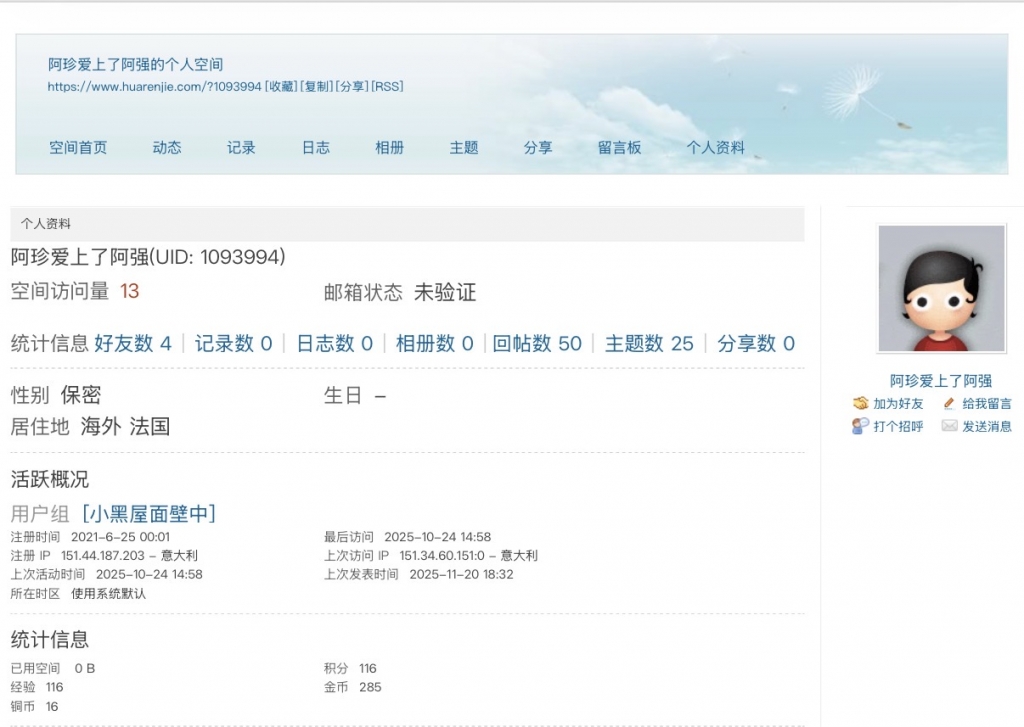Click the leave message (给我留言) pencil icon
Image resolution: width=1024 pixels, height=727 pixels.
click(949, 404)
